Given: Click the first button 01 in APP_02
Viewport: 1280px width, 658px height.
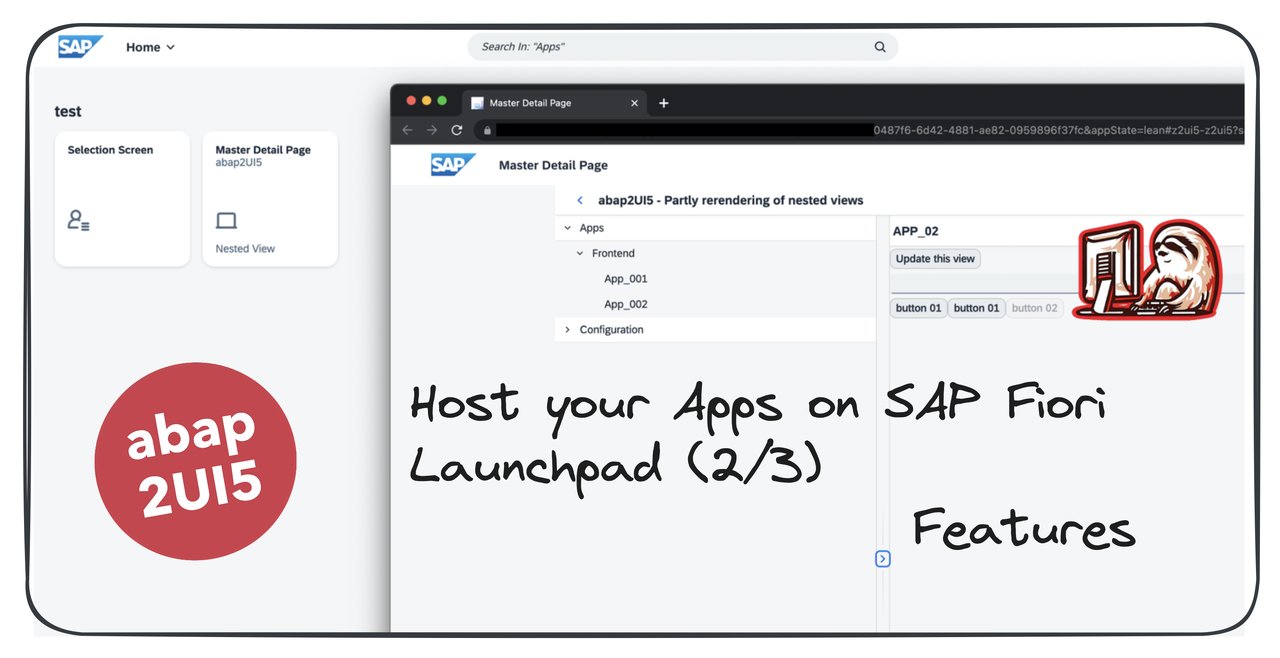Looking at the screenshot, I should pos(917,308).
